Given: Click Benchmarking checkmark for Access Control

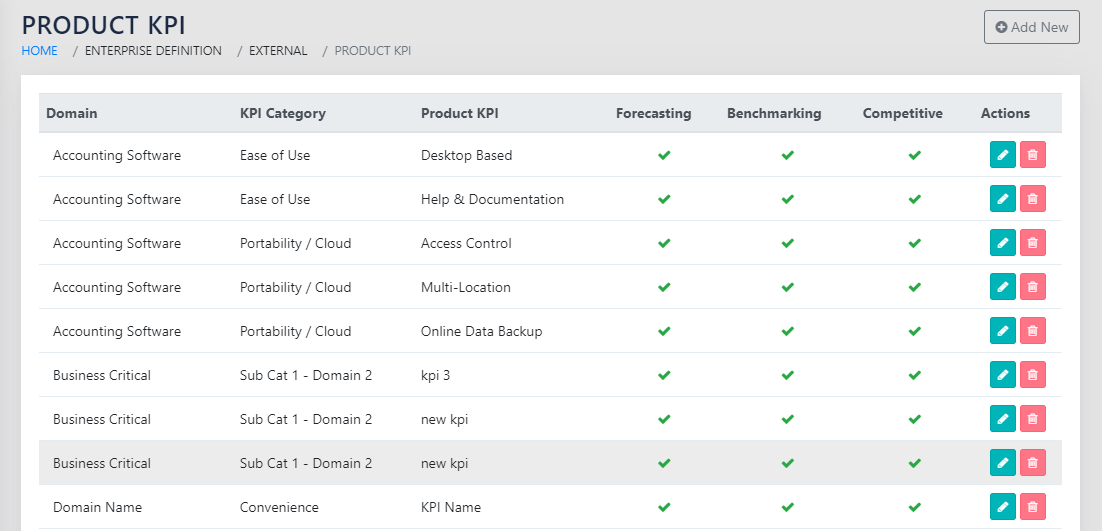Looking at the screenshot, I should (x=788, y=244).
